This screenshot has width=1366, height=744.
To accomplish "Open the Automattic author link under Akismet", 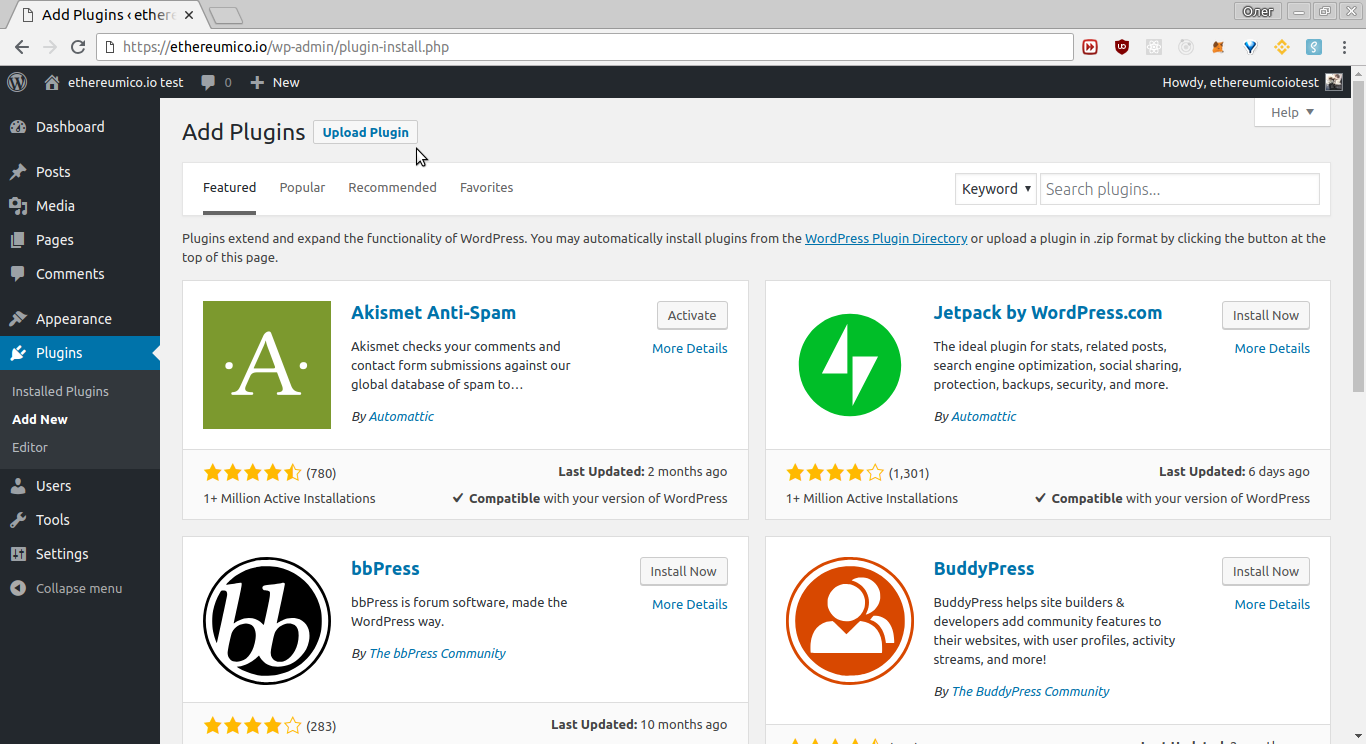I will pyautogui.click(x=401, y=416).
